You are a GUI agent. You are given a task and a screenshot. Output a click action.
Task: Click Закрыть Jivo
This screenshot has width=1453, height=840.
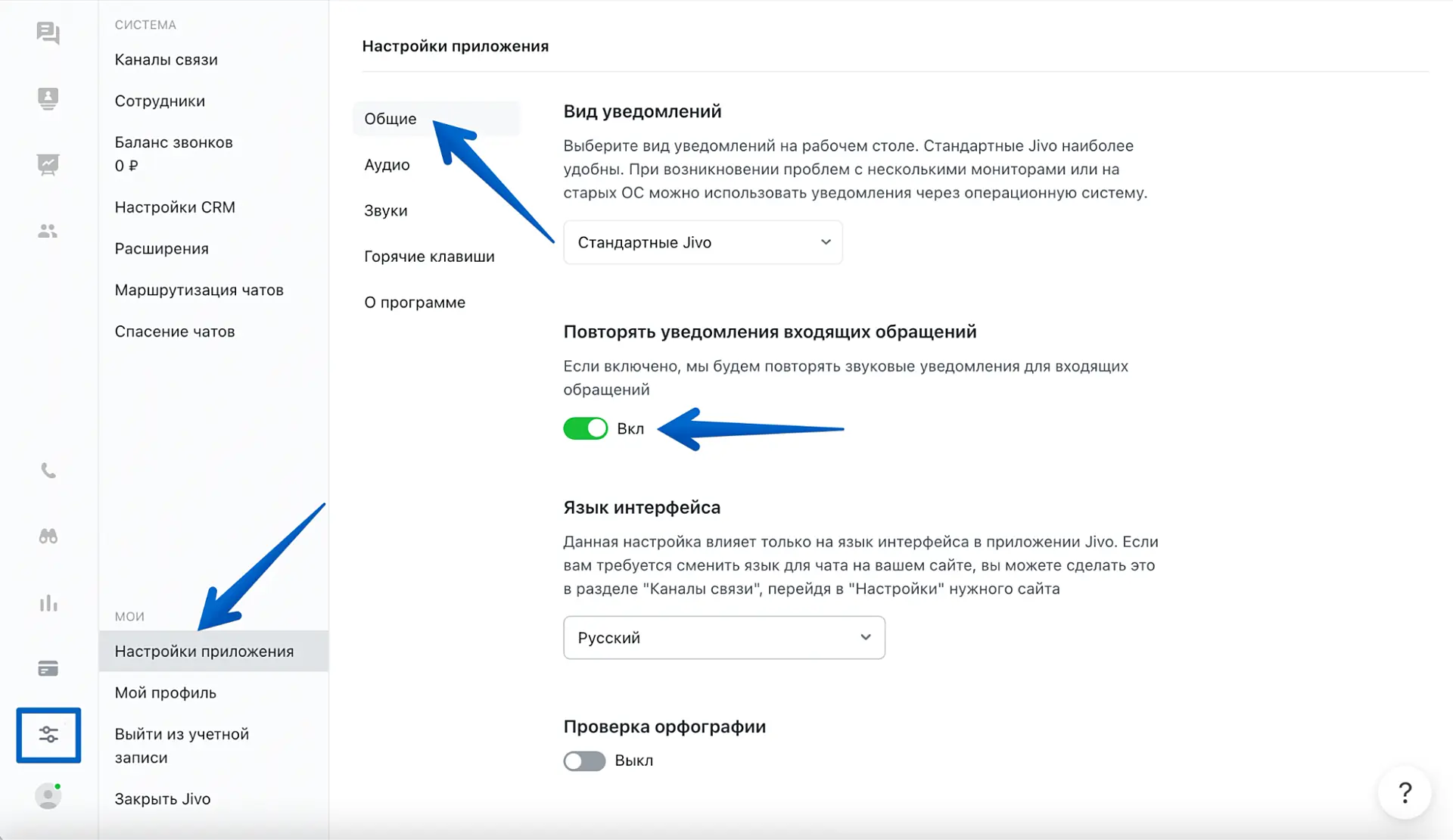(162, 798)
